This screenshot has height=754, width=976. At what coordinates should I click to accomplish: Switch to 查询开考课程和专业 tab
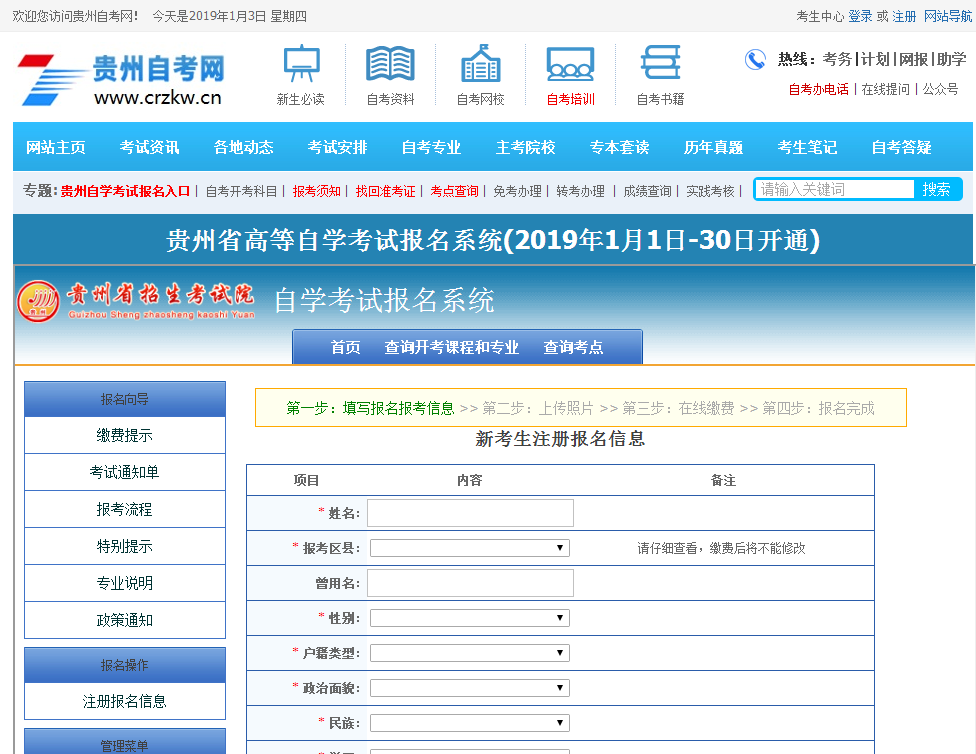pyautogui.click(x=451, y=347)
